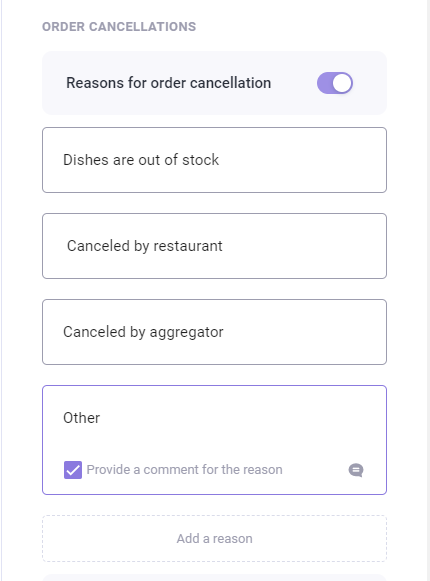Click the comment bubble icon in Other reason
The width and height of the screenshot is (430, 581).
click(x=356, y=470)
